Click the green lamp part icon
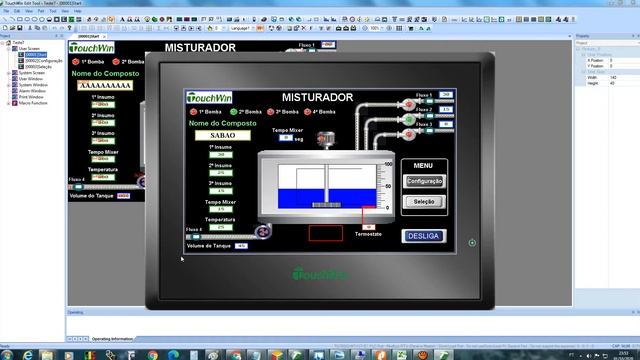Image resolution: width=640 pixels, height=360 pixels. tap(155, 19)
